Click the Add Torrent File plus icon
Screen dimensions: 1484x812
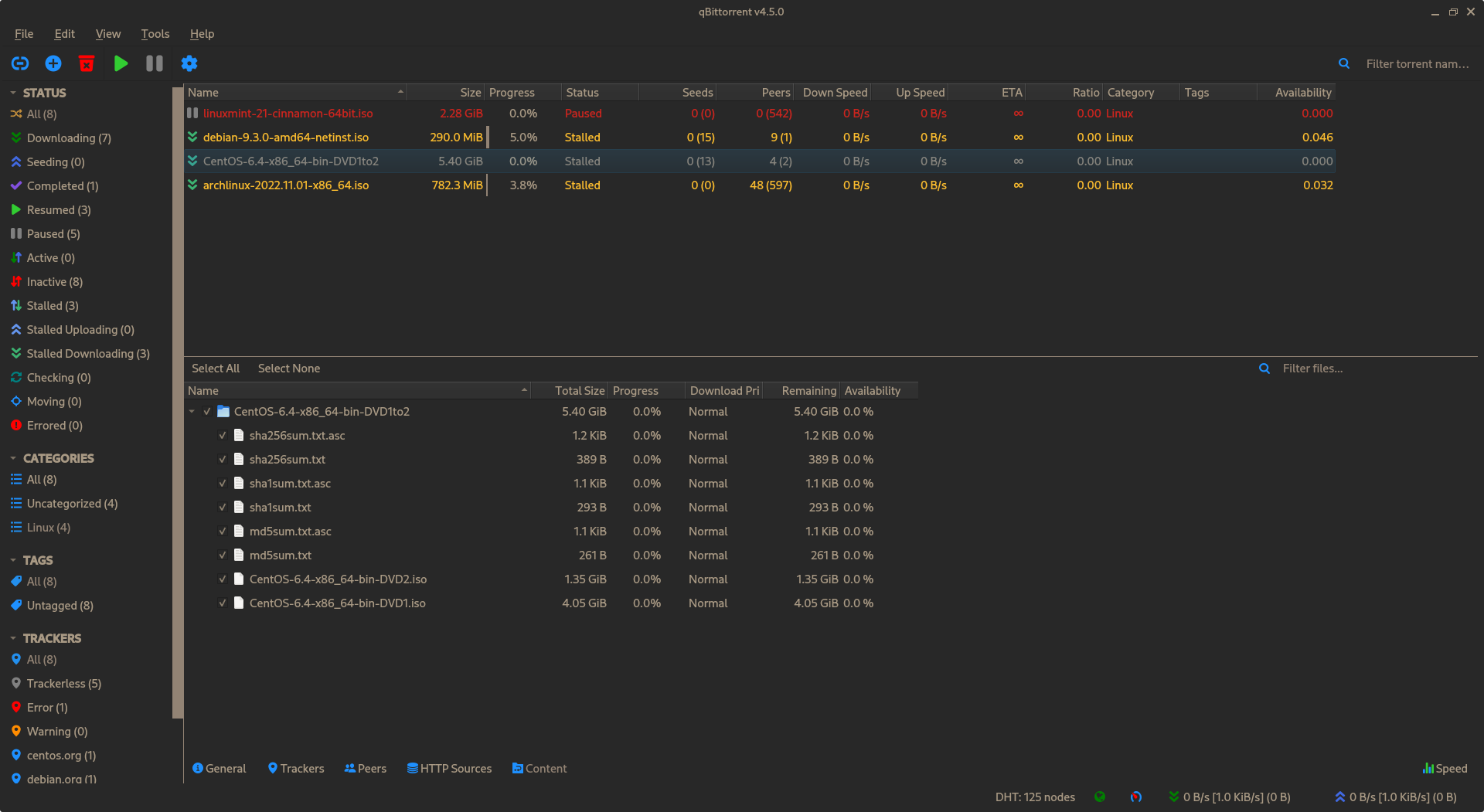(x=53, y=63)
